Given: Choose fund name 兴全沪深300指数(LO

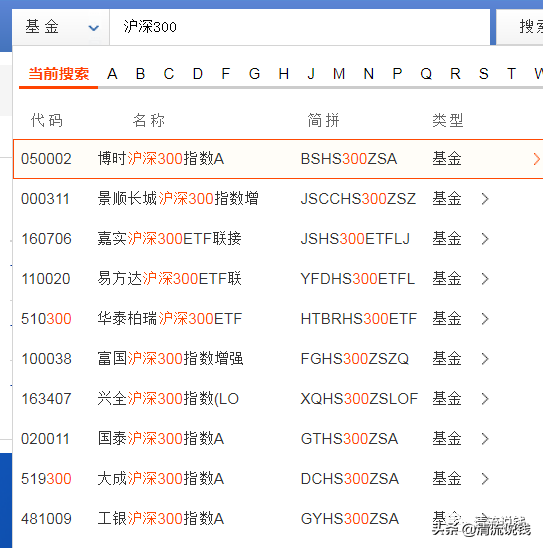Looking at the screenshot, I should point(168,398).
